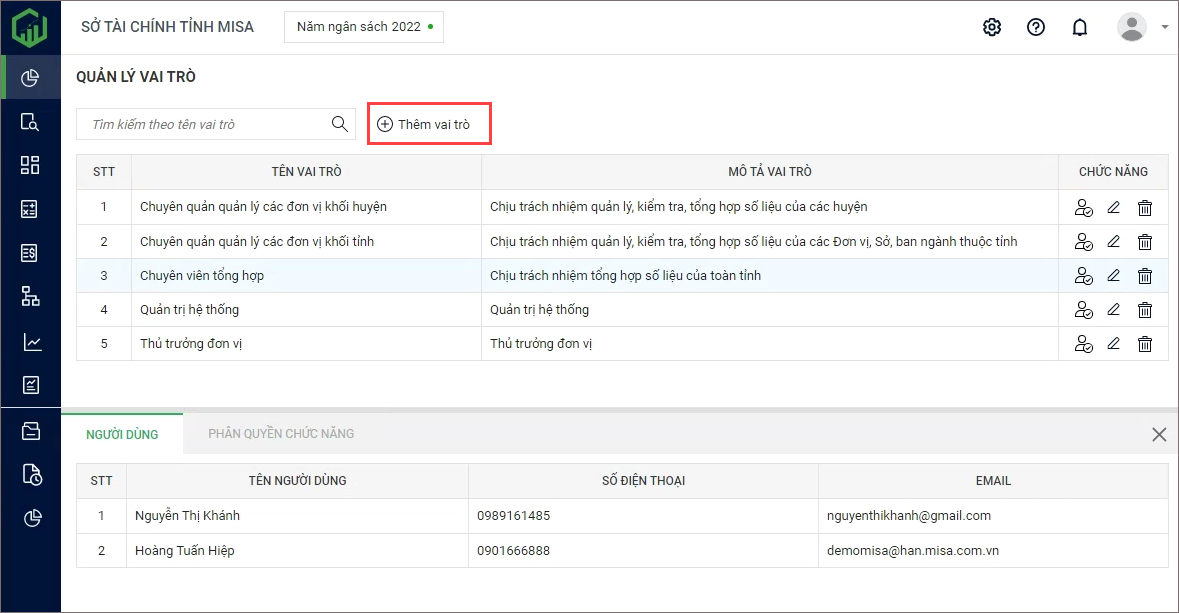Select the Người dùng tab
Image resolution: width=1179 pixels, height=613 pixels.
click(122, 434)
